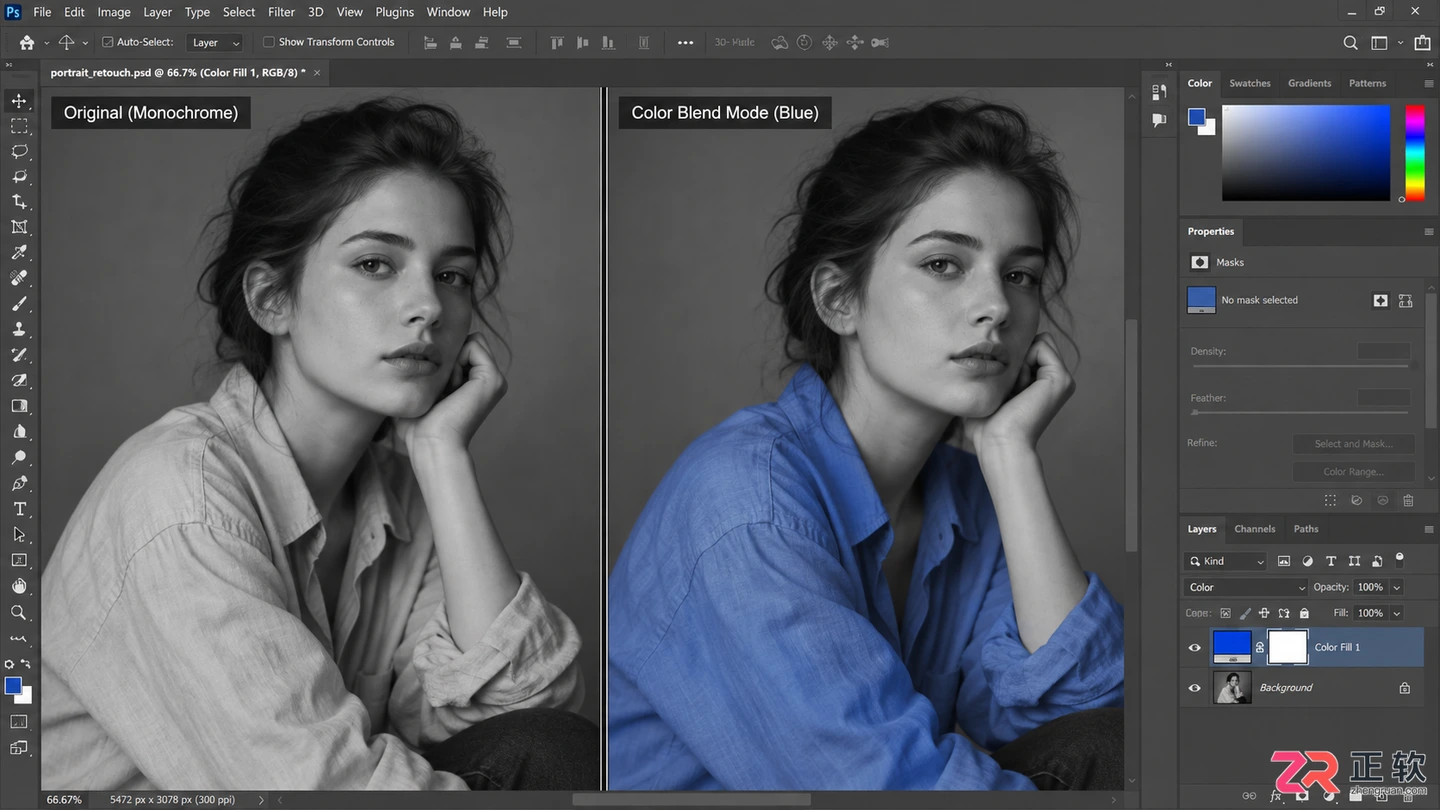The height and width of the screenshot is (810, 1440).
Task: Select the Rectangular Marquee tool
Action: tap(19, 126)
